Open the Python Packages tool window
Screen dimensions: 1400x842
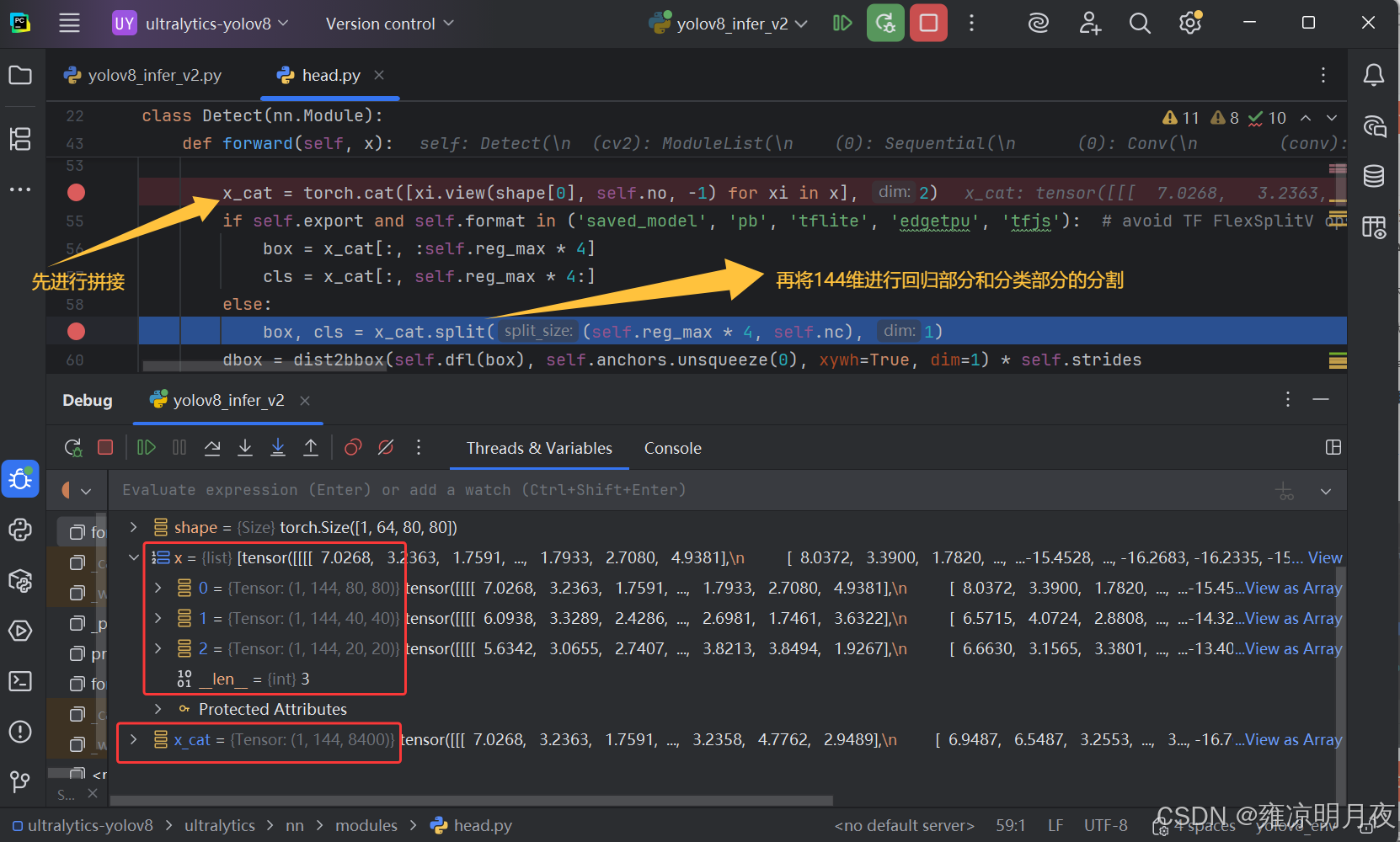20,580
